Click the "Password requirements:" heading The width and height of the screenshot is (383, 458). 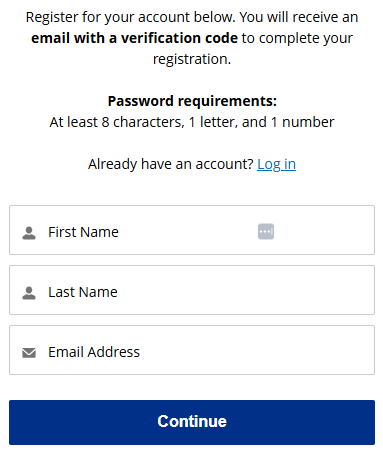pyautogui.click(x=192, y=101)
